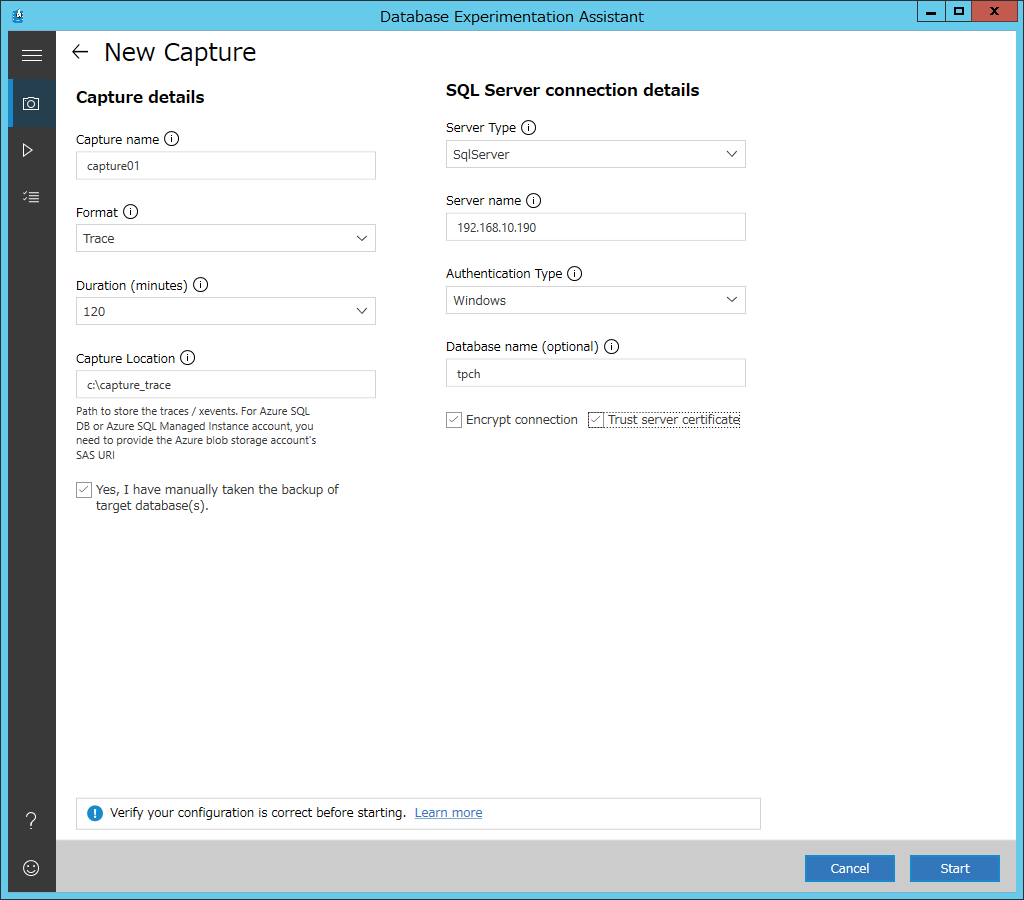The width and height of the screenshot is (1024, 900).
Task: Show info tooltip for Database name
Action: 611,347
